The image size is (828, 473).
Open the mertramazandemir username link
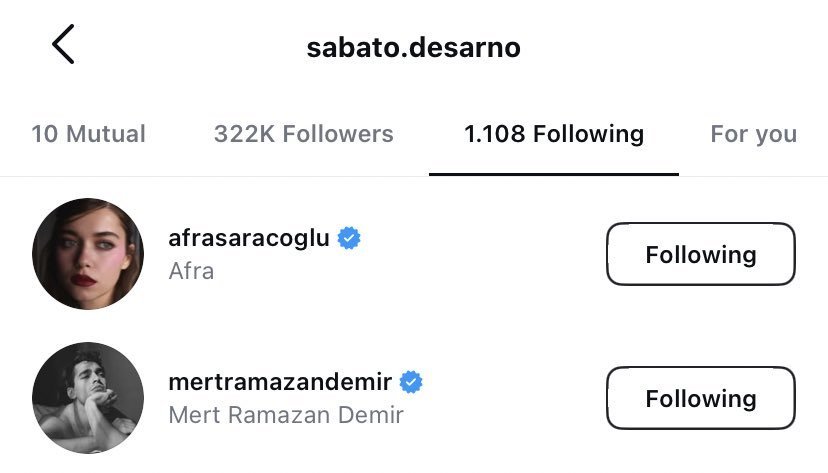pos(283,382)
